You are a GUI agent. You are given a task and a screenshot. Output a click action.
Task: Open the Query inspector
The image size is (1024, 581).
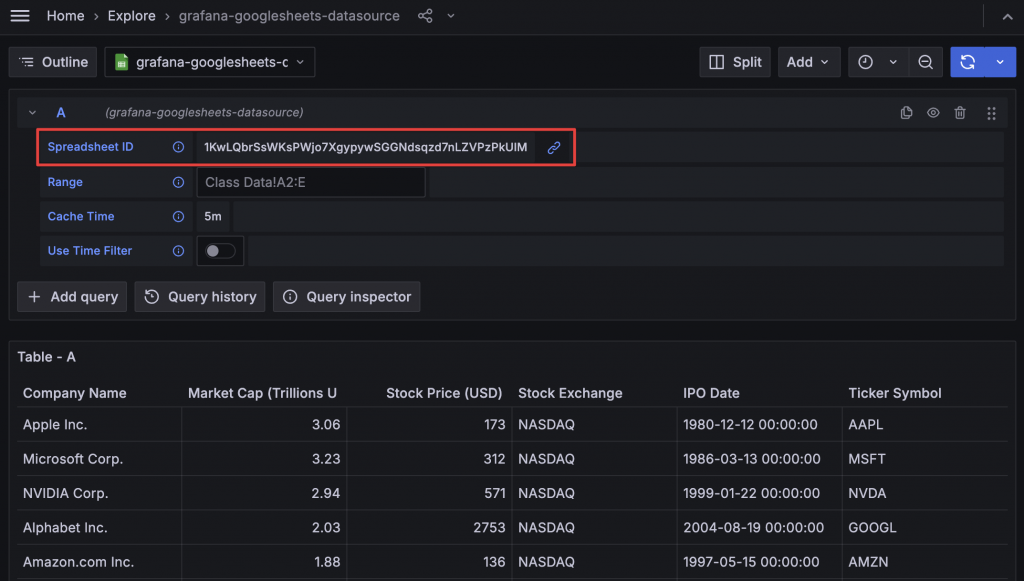pos(346,297)
